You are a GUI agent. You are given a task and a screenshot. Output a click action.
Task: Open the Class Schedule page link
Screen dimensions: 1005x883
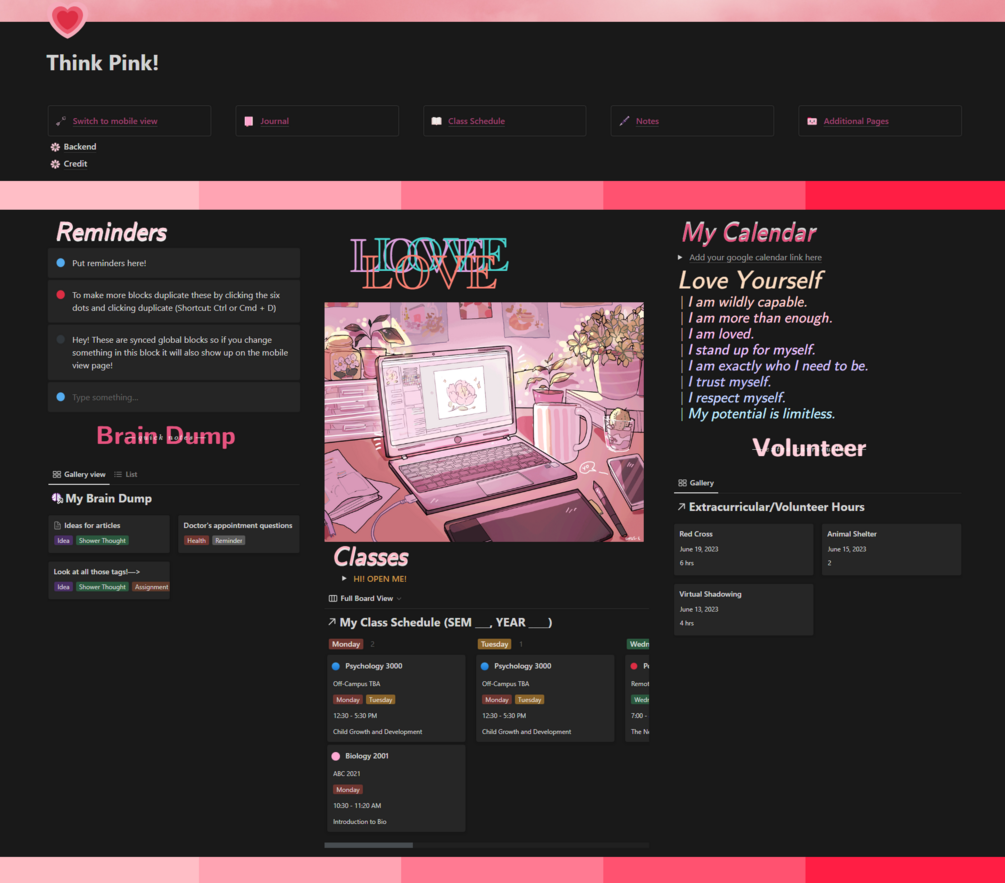click(x=476, y=121)
